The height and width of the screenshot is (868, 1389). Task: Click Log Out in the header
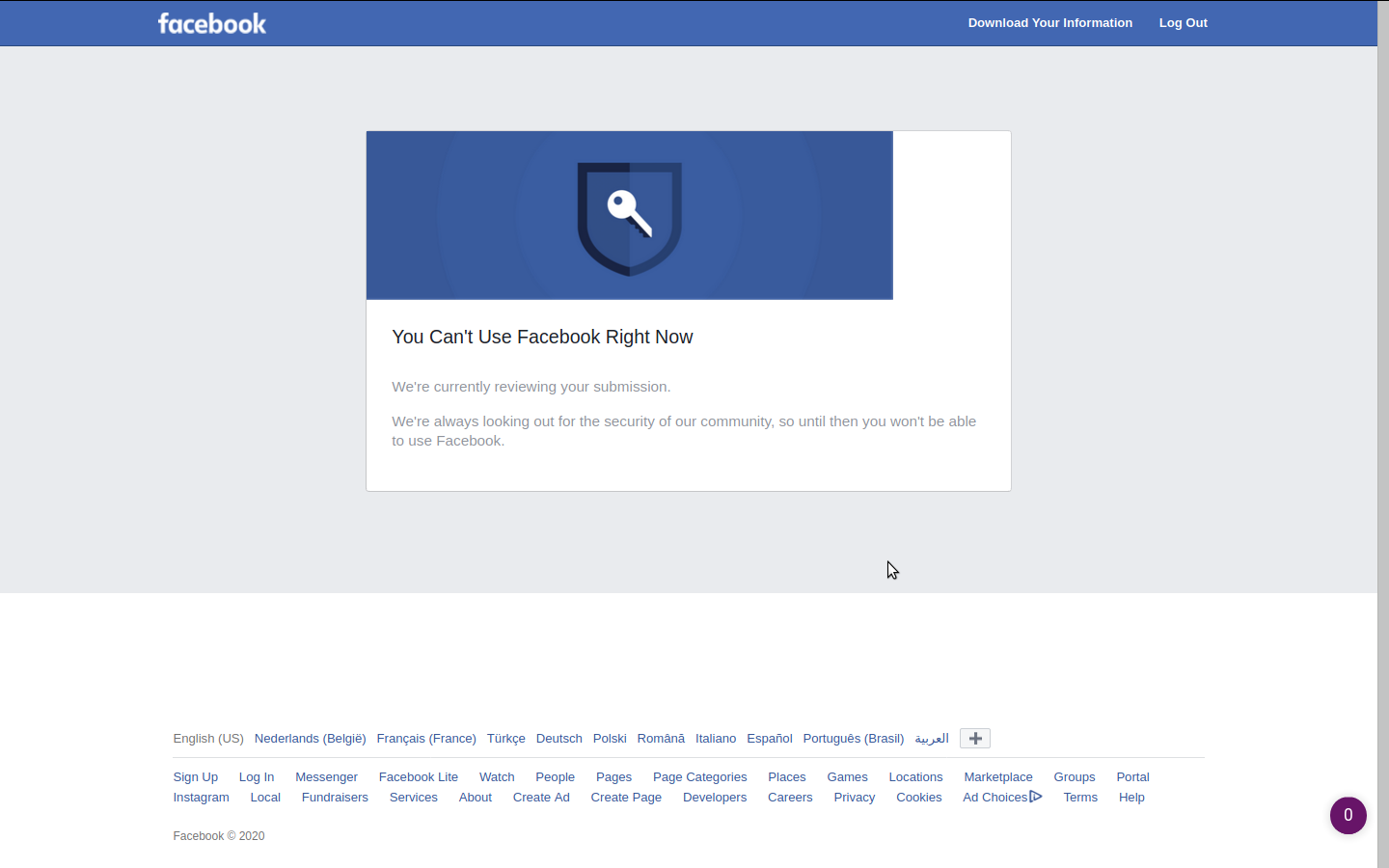1184,23
